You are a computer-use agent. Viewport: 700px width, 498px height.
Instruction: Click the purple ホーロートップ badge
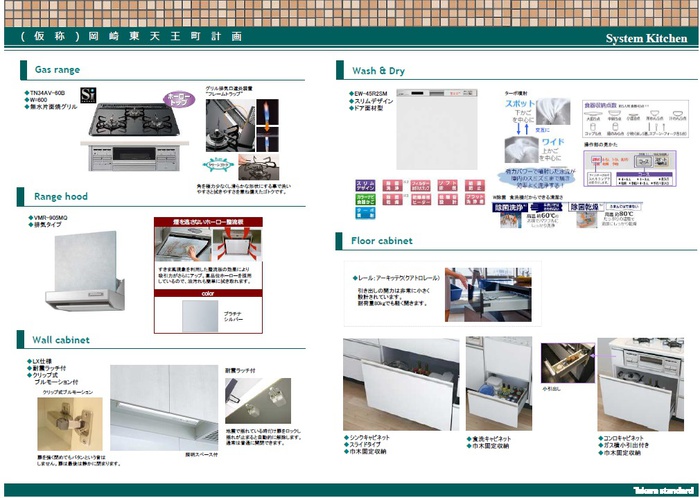pyautogui.click(x=179, y=100)
